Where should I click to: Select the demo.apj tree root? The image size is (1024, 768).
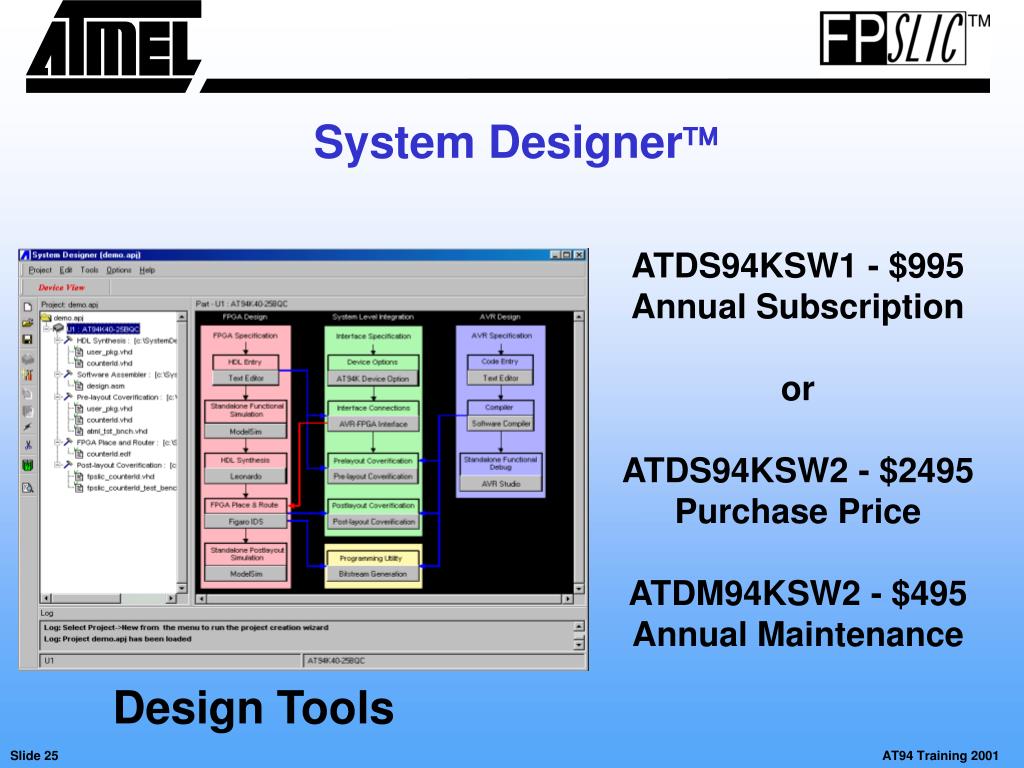(69, 318)
